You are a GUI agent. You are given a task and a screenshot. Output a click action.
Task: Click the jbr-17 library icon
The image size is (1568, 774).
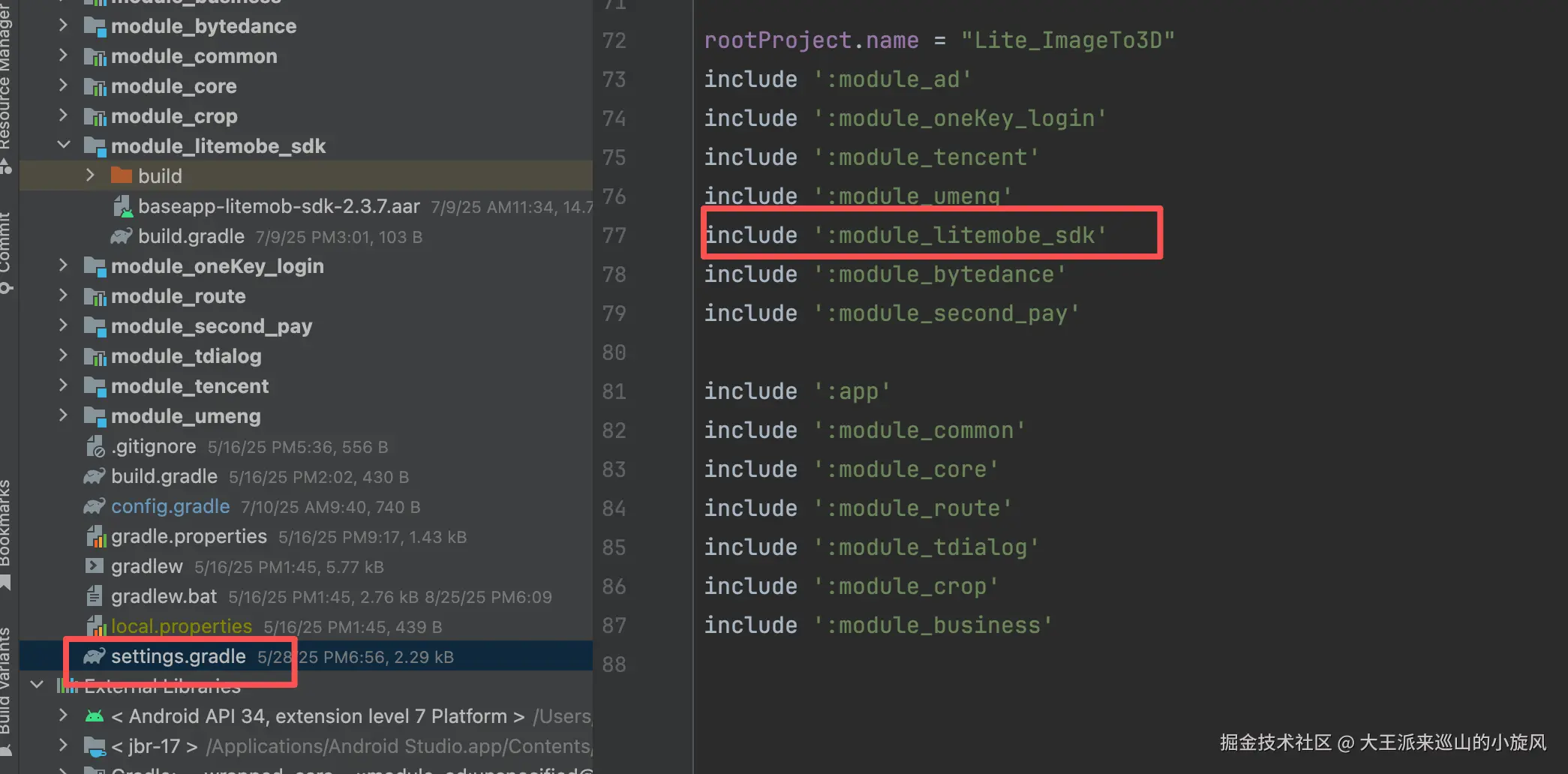click(95, 746)
